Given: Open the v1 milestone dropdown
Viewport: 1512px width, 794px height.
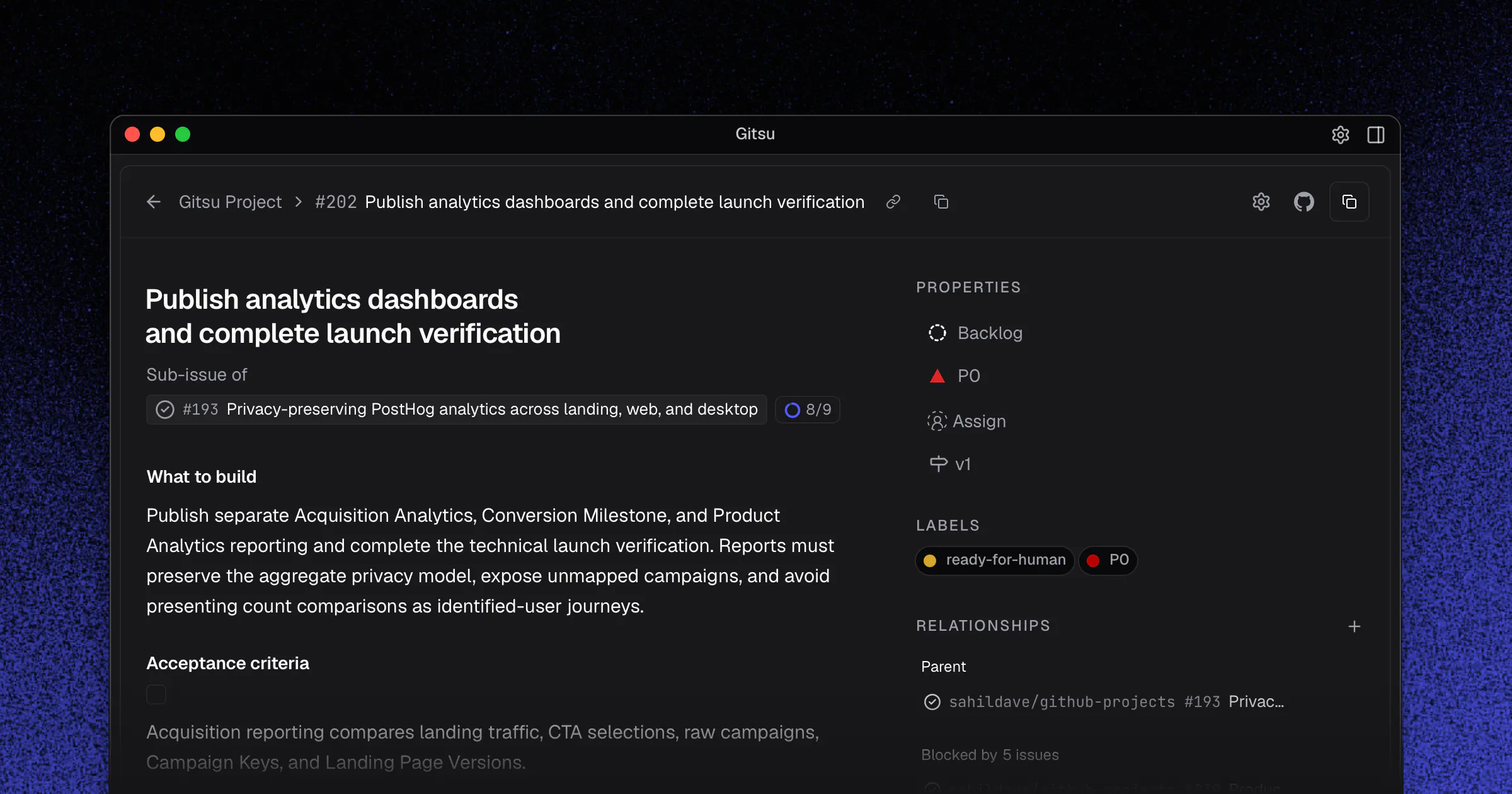Looking at the screenshot, I should coord(950,464).
